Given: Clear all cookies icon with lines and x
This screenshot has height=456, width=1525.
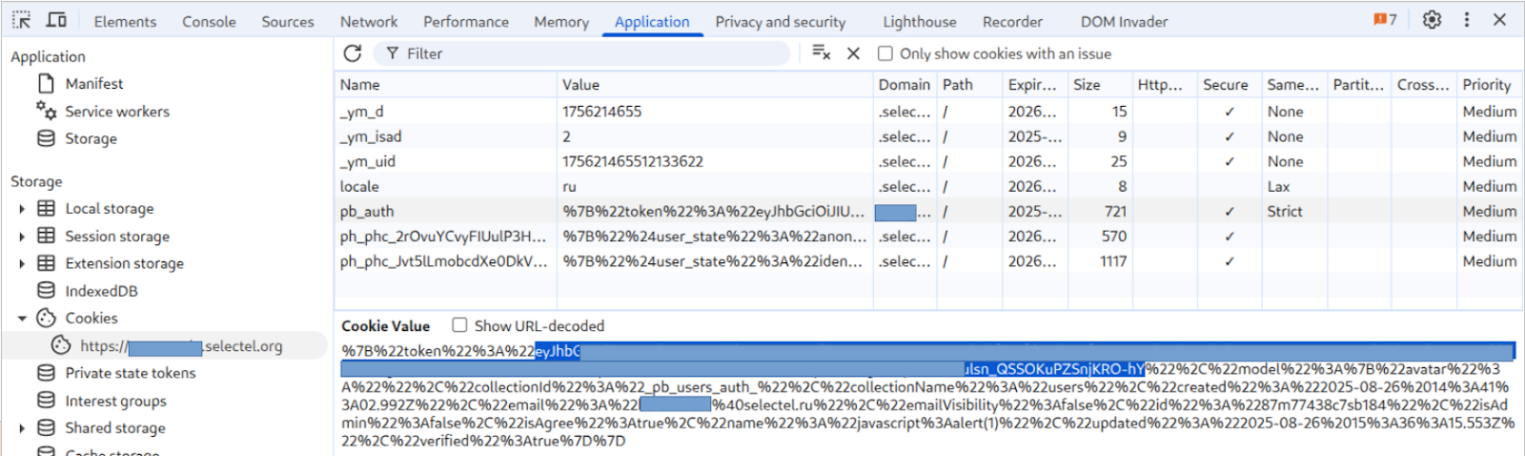Looking at the screenshot, I should tap(821, 53).
